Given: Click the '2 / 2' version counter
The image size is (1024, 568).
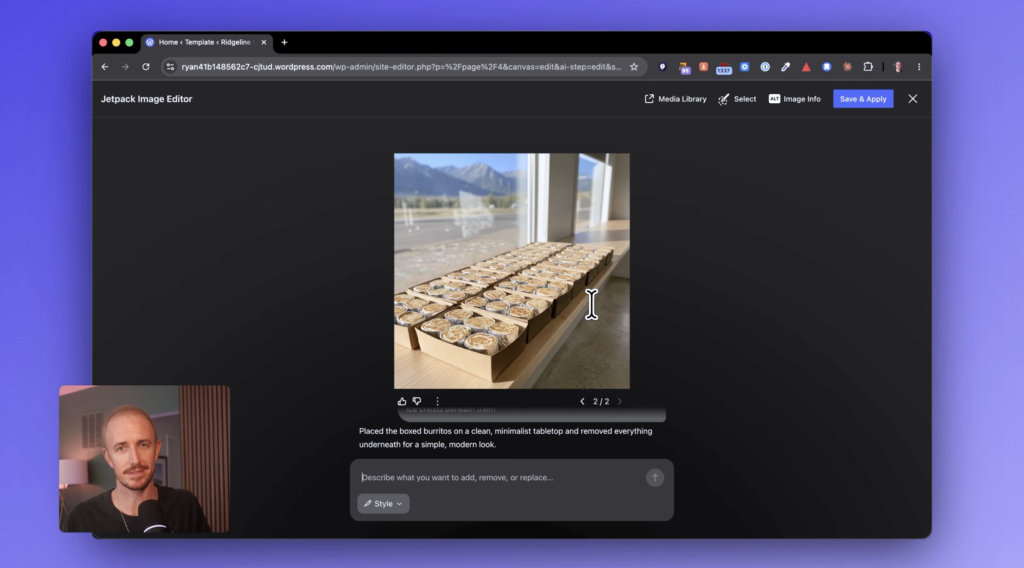Looking at the screenshot, I should [601, 402].
